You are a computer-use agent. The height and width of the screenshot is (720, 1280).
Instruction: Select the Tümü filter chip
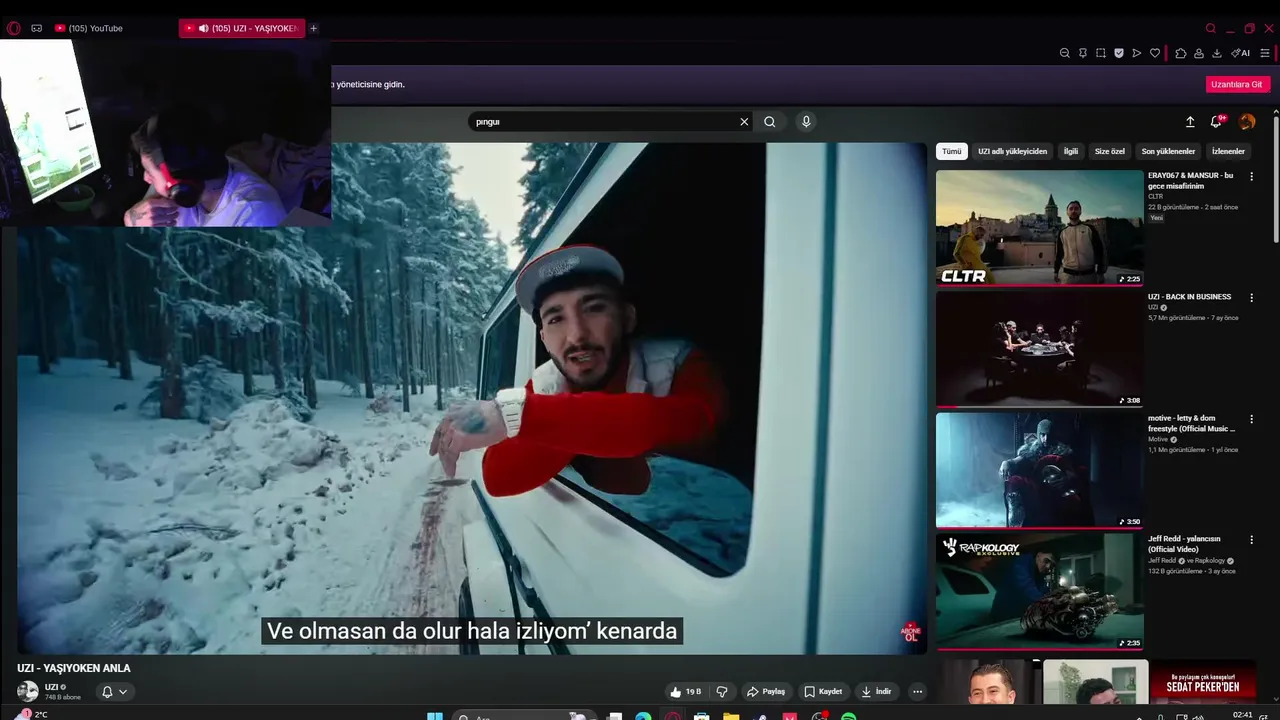pyautogui.click(x=951, y=151)
